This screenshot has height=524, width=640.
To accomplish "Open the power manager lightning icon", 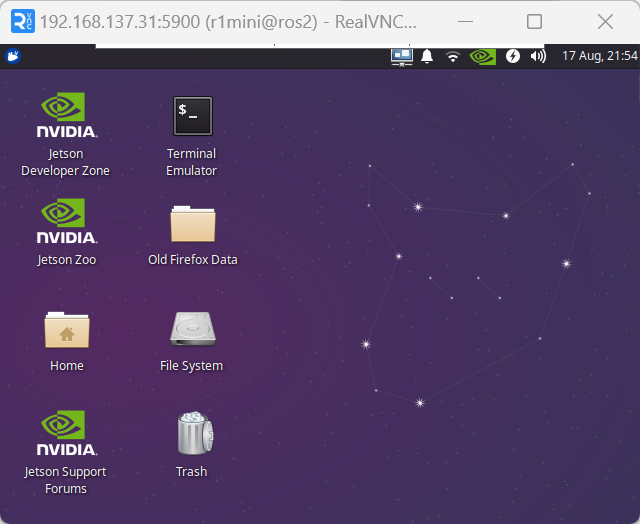I will (x=513, y=56).
